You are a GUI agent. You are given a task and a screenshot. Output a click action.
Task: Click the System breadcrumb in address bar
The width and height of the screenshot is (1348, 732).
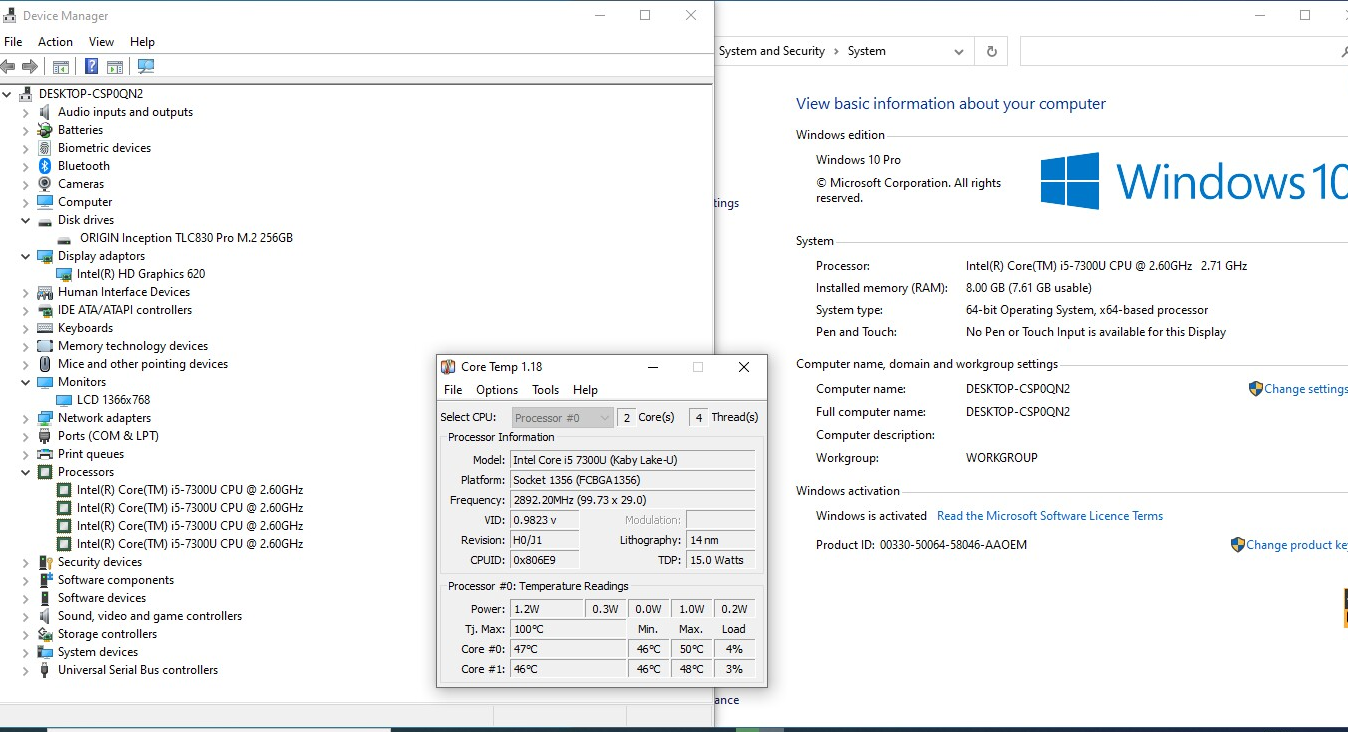pyautogui.click(x=866, y=51)
